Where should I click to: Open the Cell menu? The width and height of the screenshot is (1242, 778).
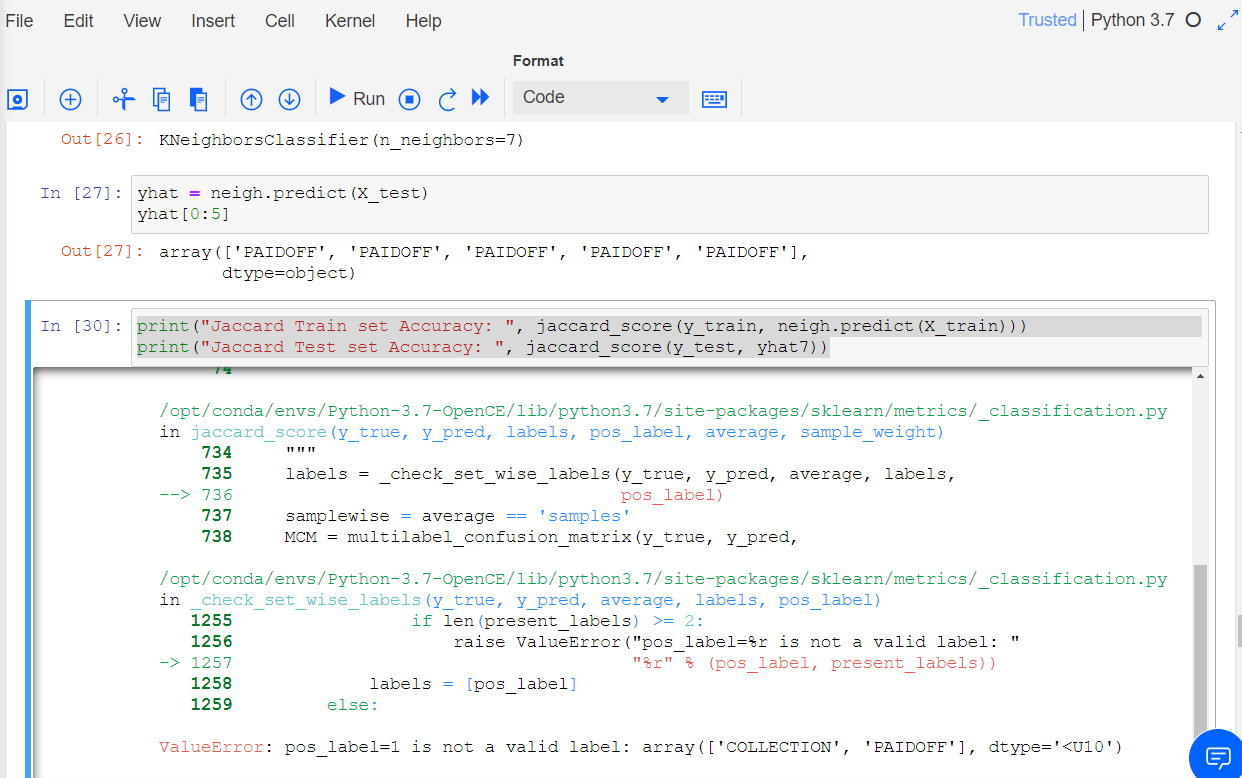tap(279, 20)
